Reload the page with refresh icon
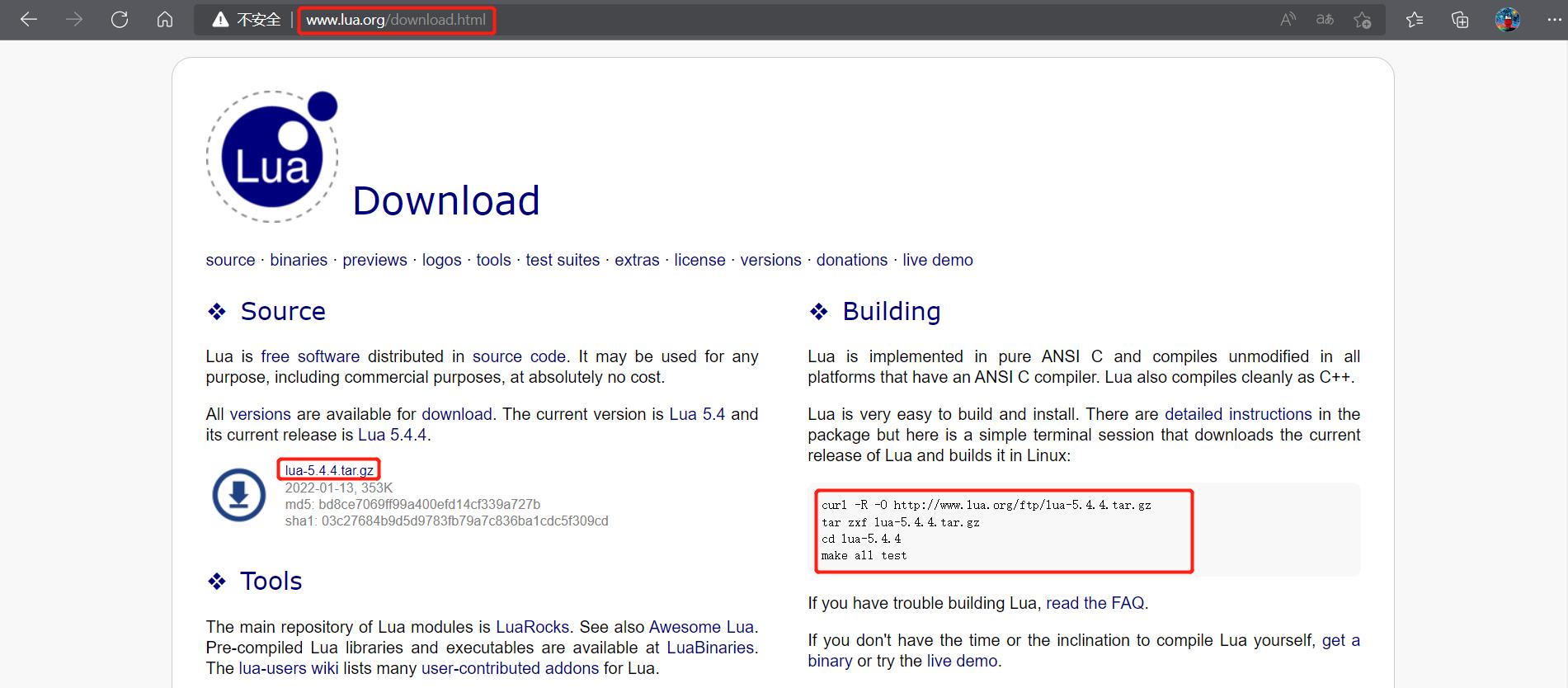The width and height of the screenshot is (1568, 688). [x=120, y=20]
